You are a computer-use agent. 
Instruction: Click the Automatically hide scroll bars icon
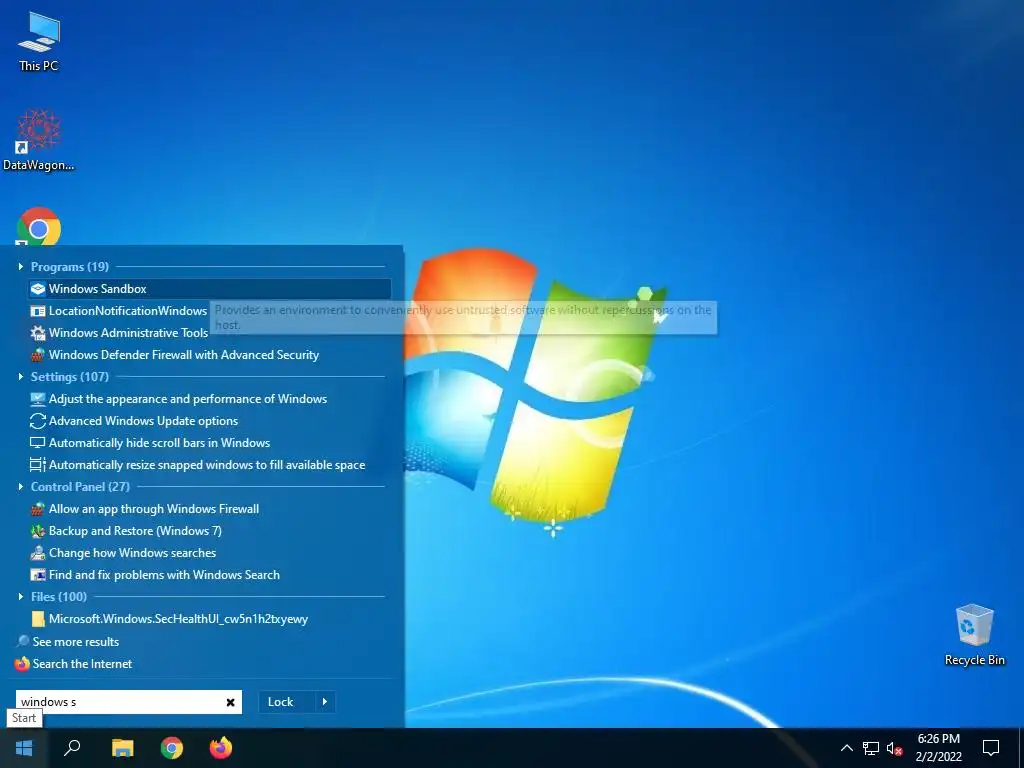[x=38, y=443]
